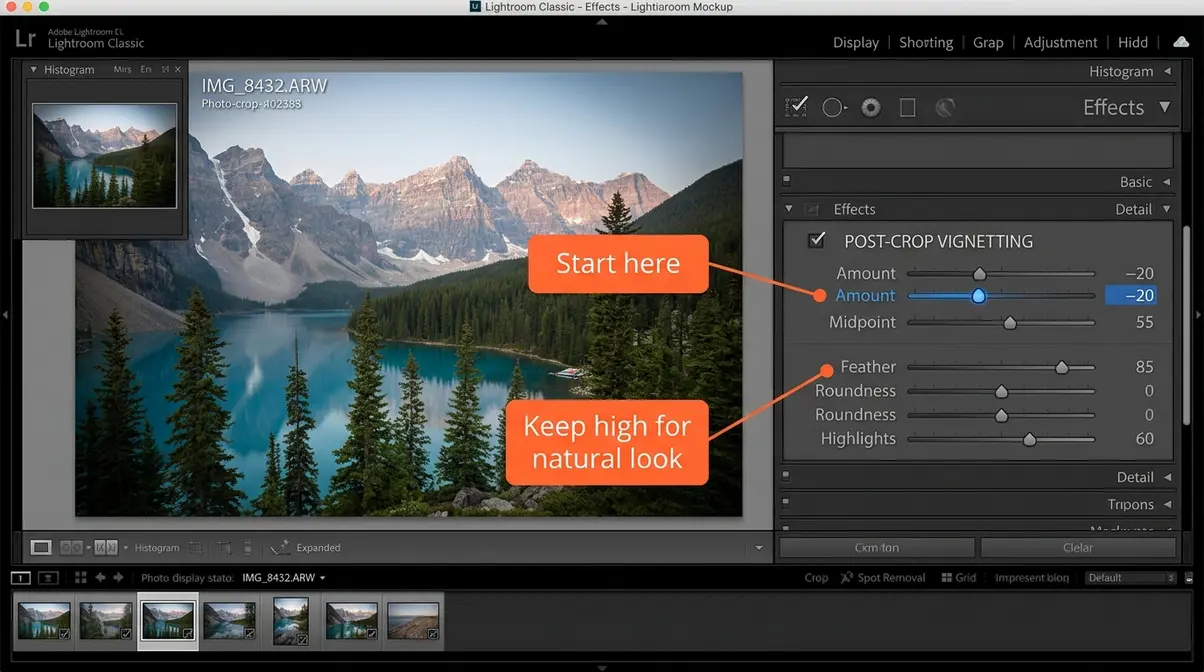Select the crop overlay tool icon in Effects strip
This screenshot has height=672, width=1204.
797,107
